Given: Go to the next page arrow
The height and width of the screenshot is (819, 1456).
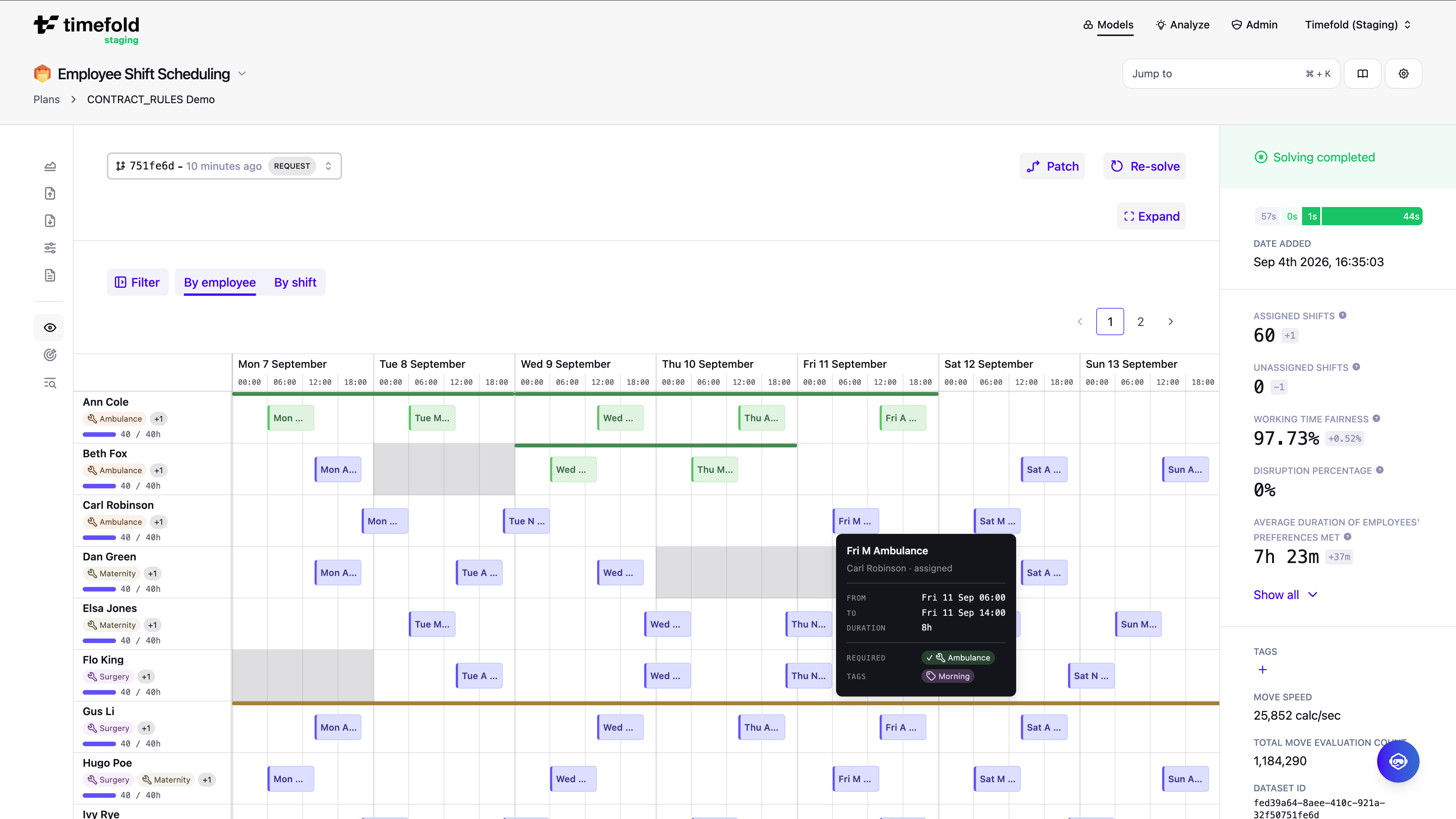Looking at the screenshot, I should tap(1170, 322).
